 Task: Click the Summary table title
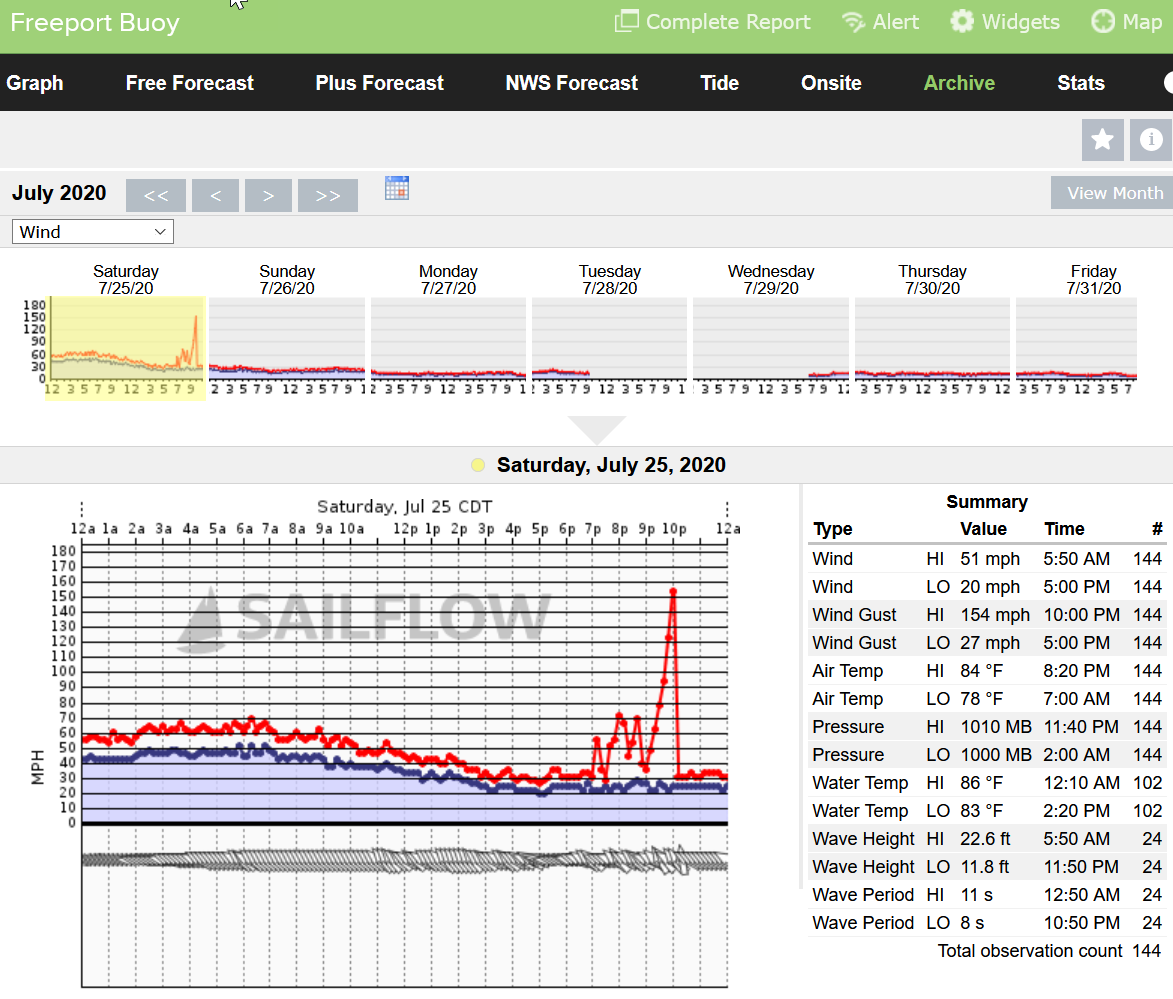[987, 501]
